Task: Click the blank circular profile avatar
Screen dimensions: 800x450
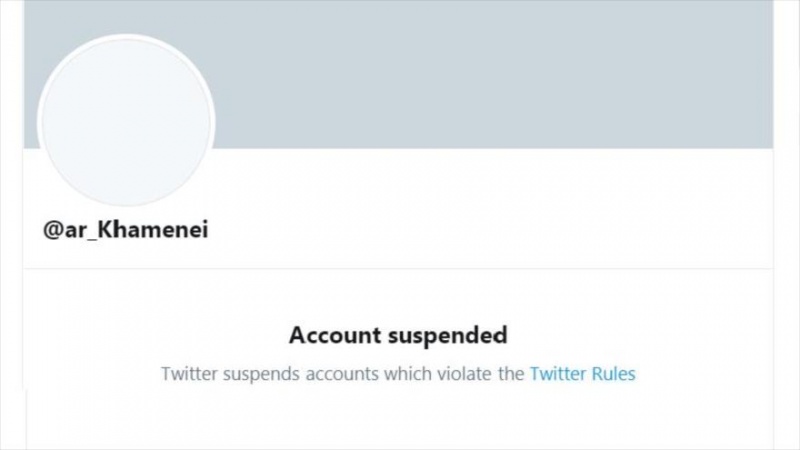Action: point(125,122)
